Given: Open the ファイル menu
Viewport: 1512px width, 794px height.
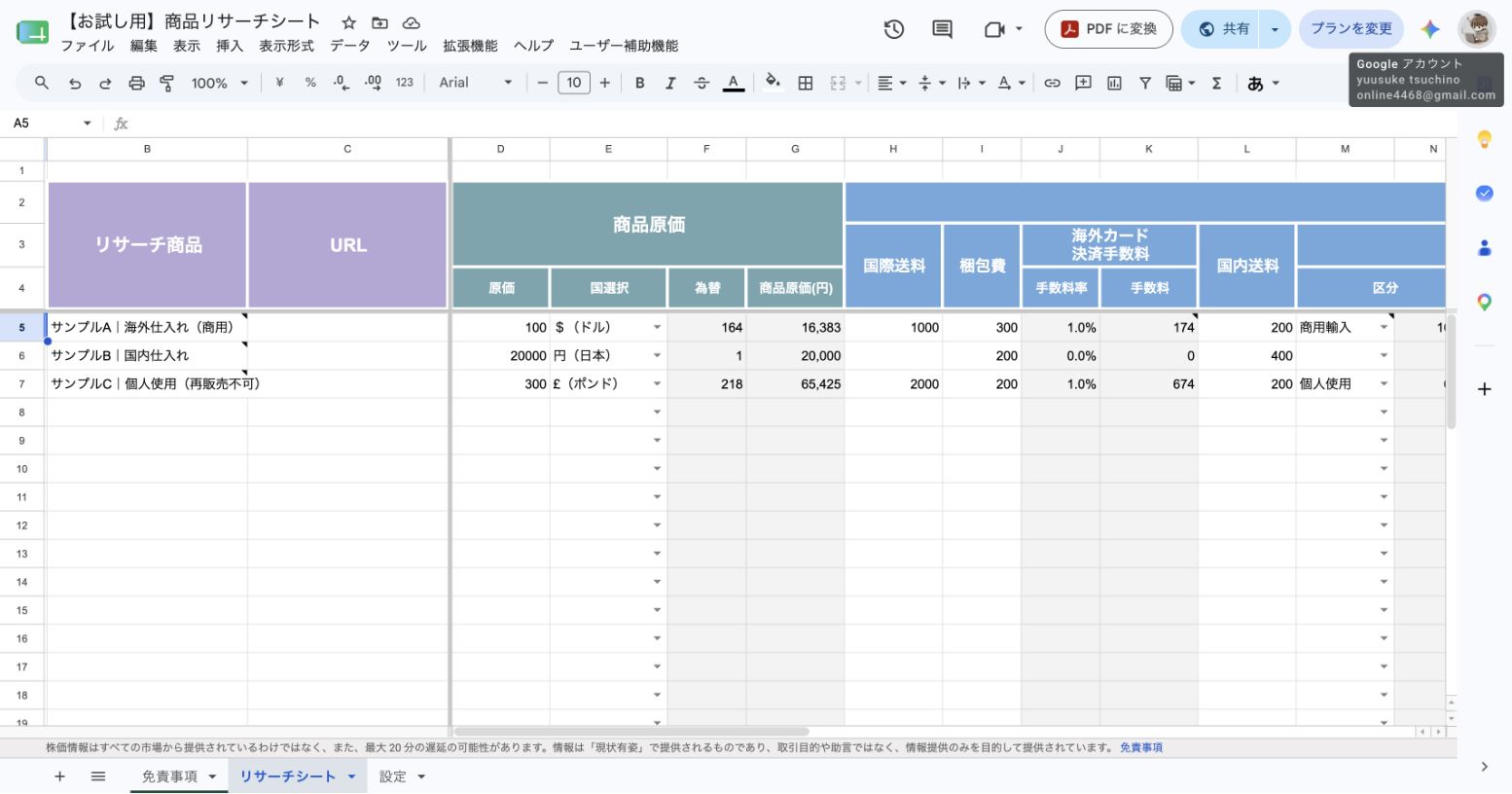Looking at the screenshot, I should click(87, 46).
